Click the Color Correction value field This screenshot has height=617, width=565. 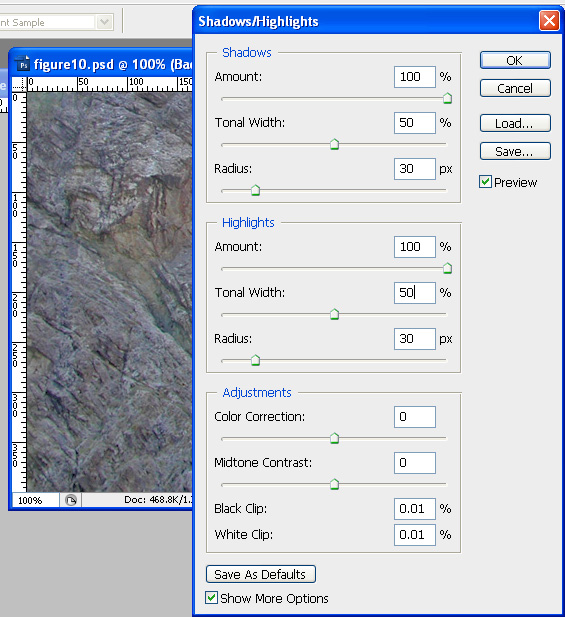point(415,417)
